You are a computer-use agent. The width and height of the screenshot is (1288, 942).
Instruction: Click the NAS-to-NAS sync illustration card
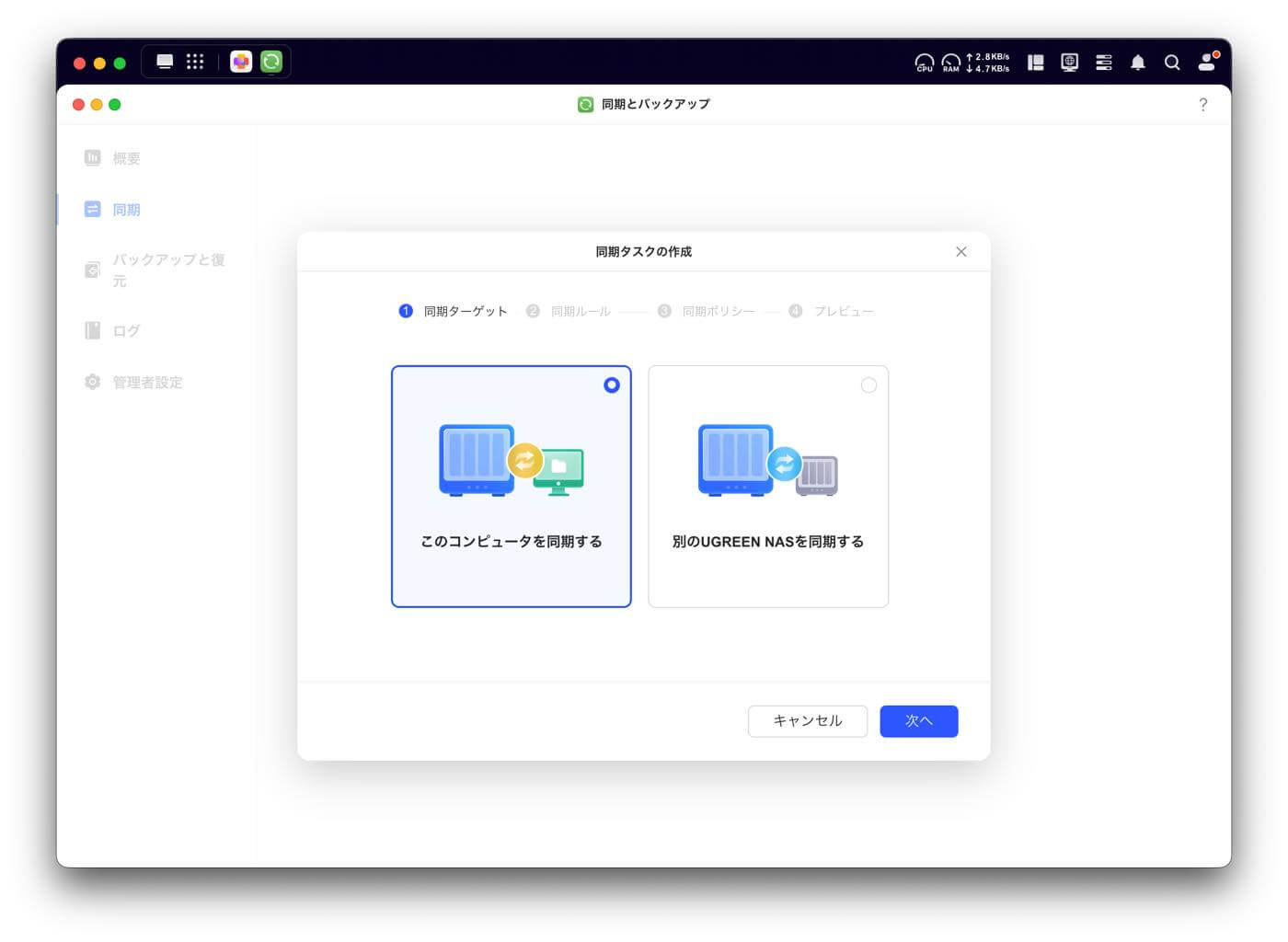[768, 487]
